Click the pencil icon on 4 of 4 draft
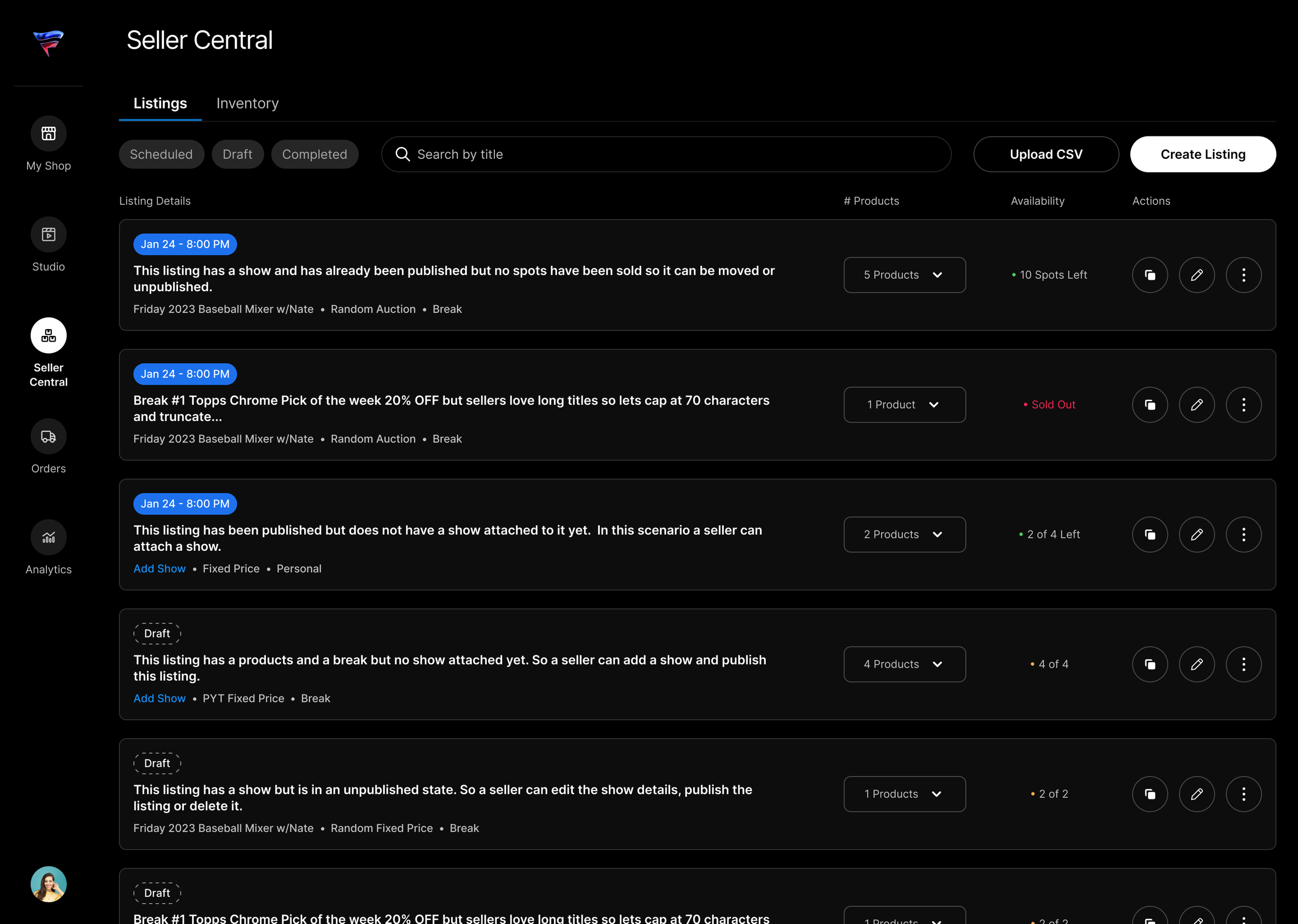 pos(1196,664)
